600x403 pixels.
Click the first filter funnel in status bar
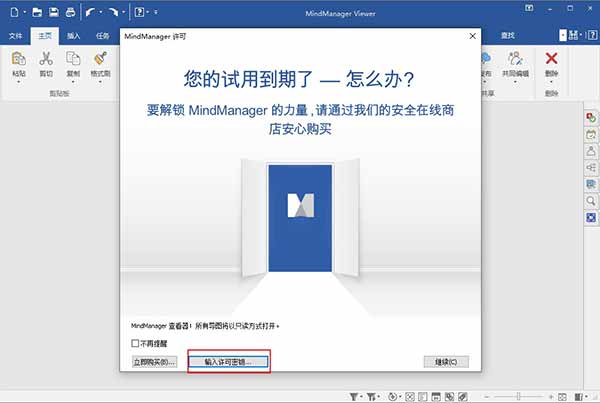(354, 397)
